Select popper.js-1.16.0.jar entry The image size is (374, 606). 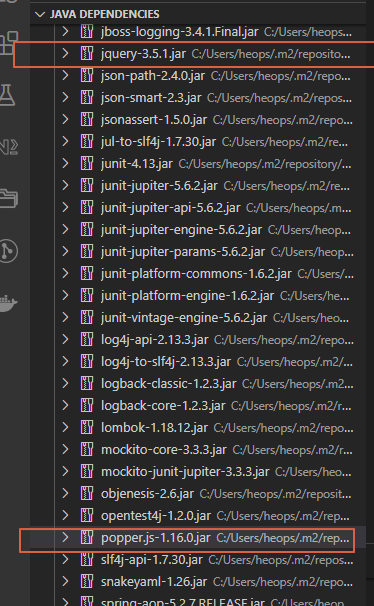[x=198, y=537]
